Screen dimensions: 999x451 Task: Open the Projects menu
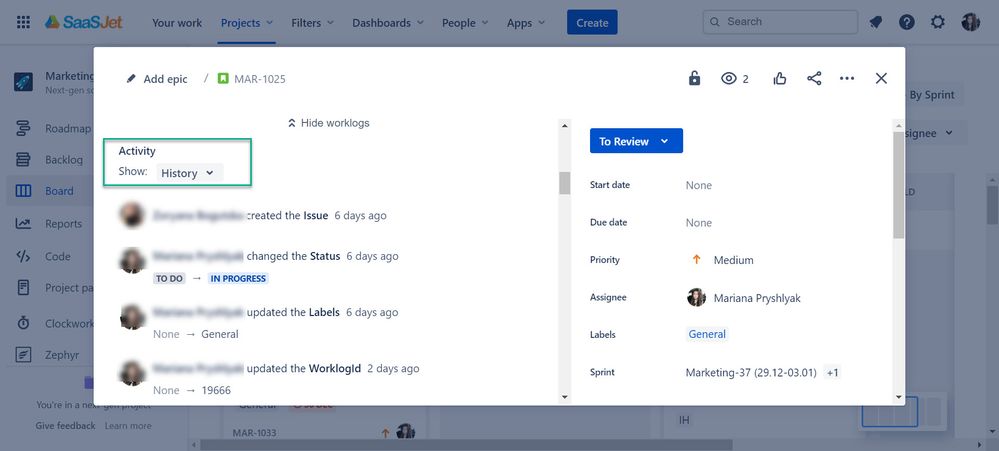tap(247, 23)
